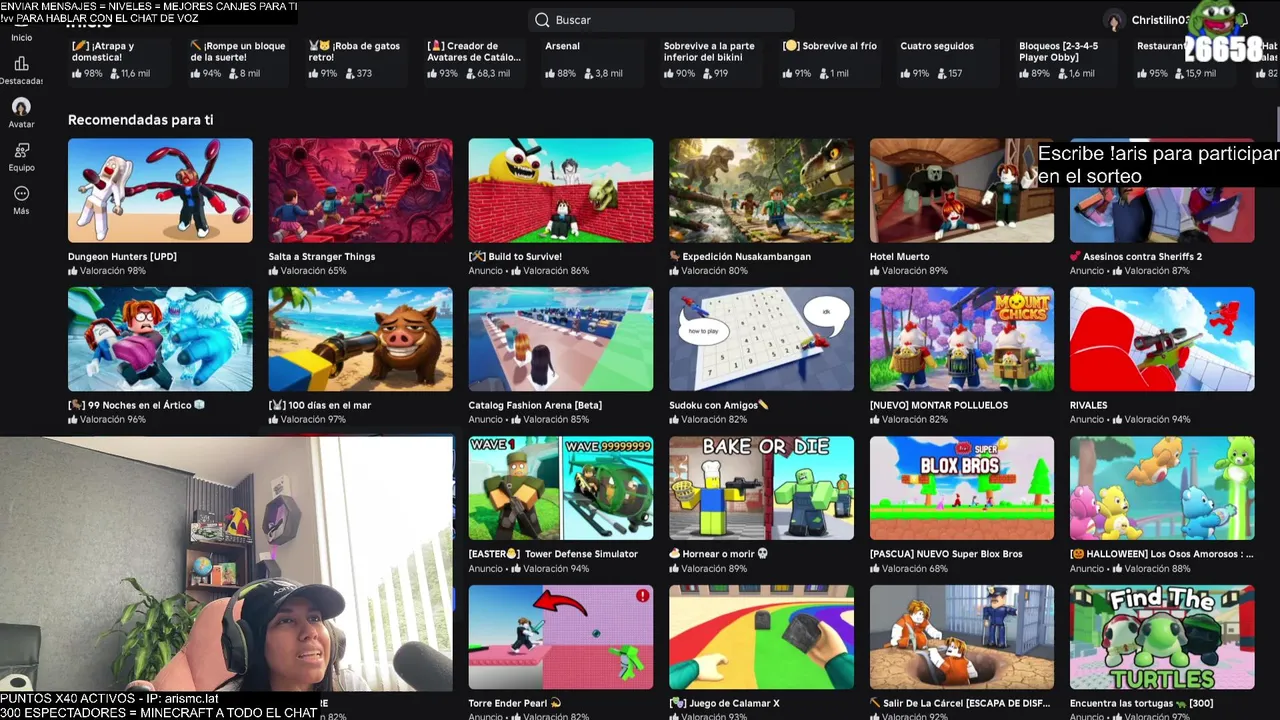Open Catalog Fashion Arena [Beta] thumbnail

click(x=561, y=339)
